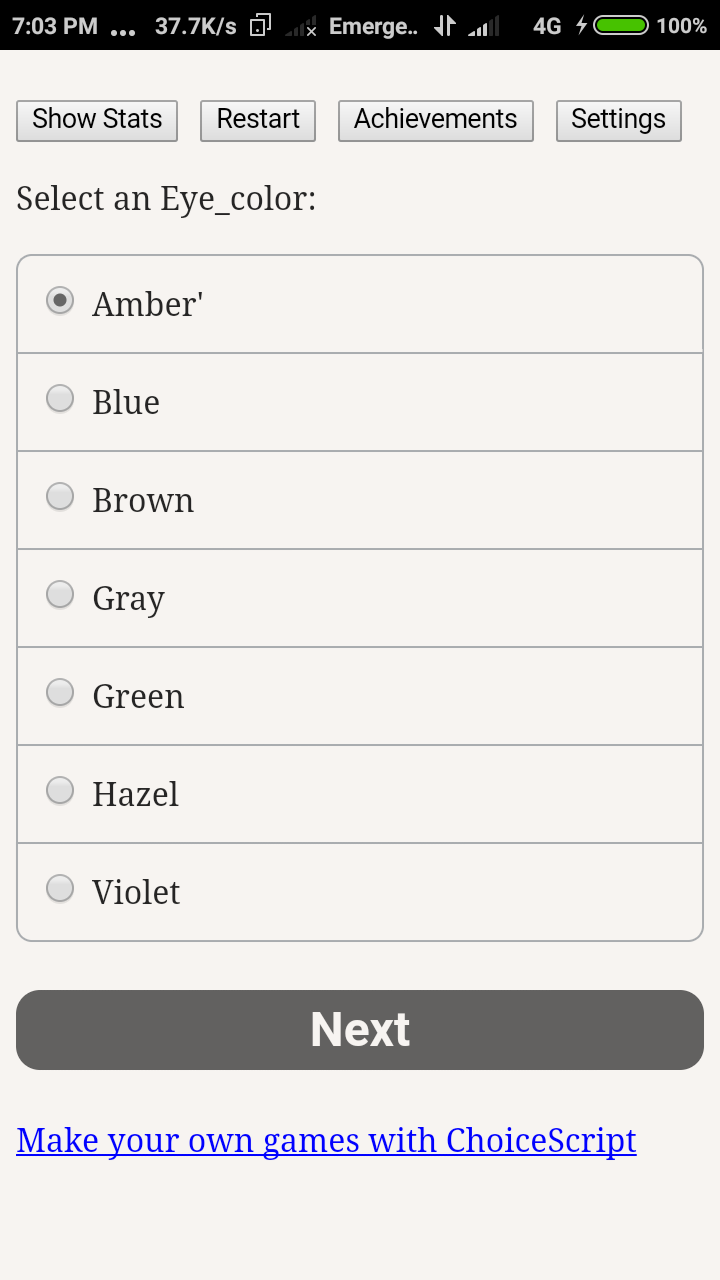Choose Blue eye color option
Screen dimensions: 720x1280
tap(61, 398)
